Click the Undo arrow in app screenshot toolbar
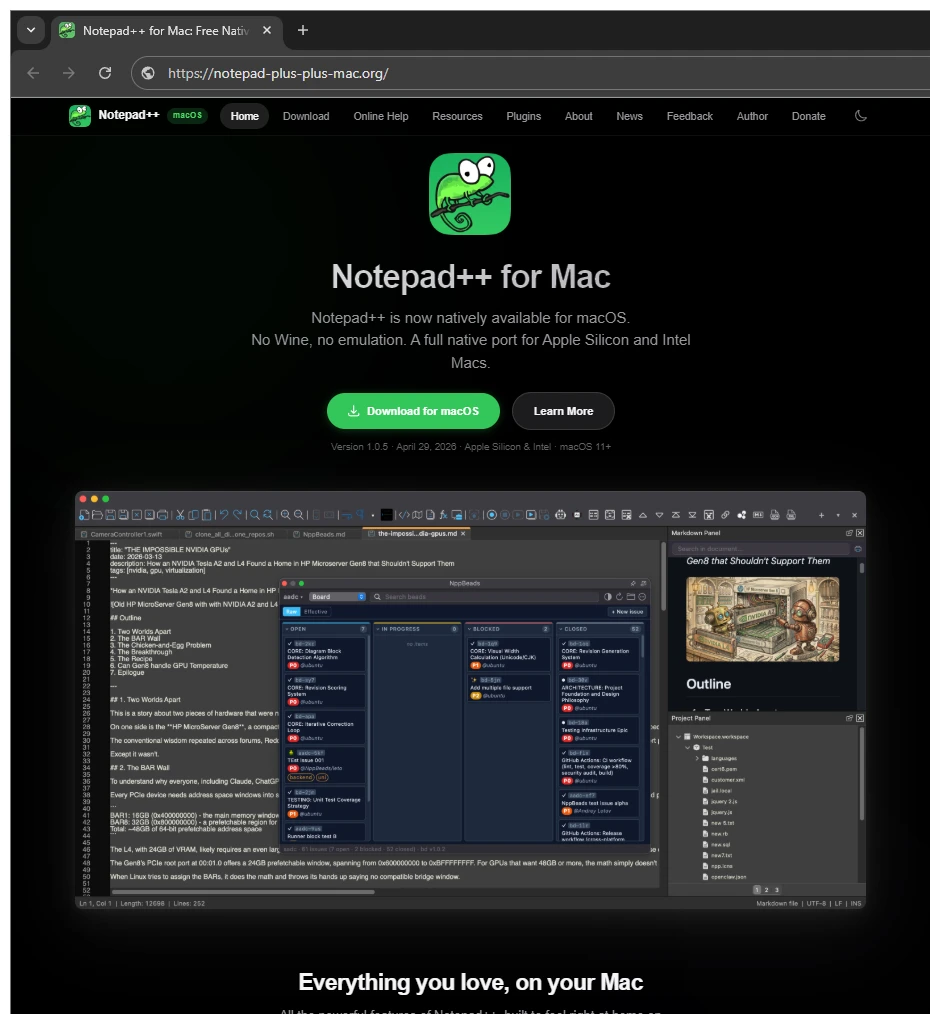Screen dimensions: 930x1014 click(224, 515)
